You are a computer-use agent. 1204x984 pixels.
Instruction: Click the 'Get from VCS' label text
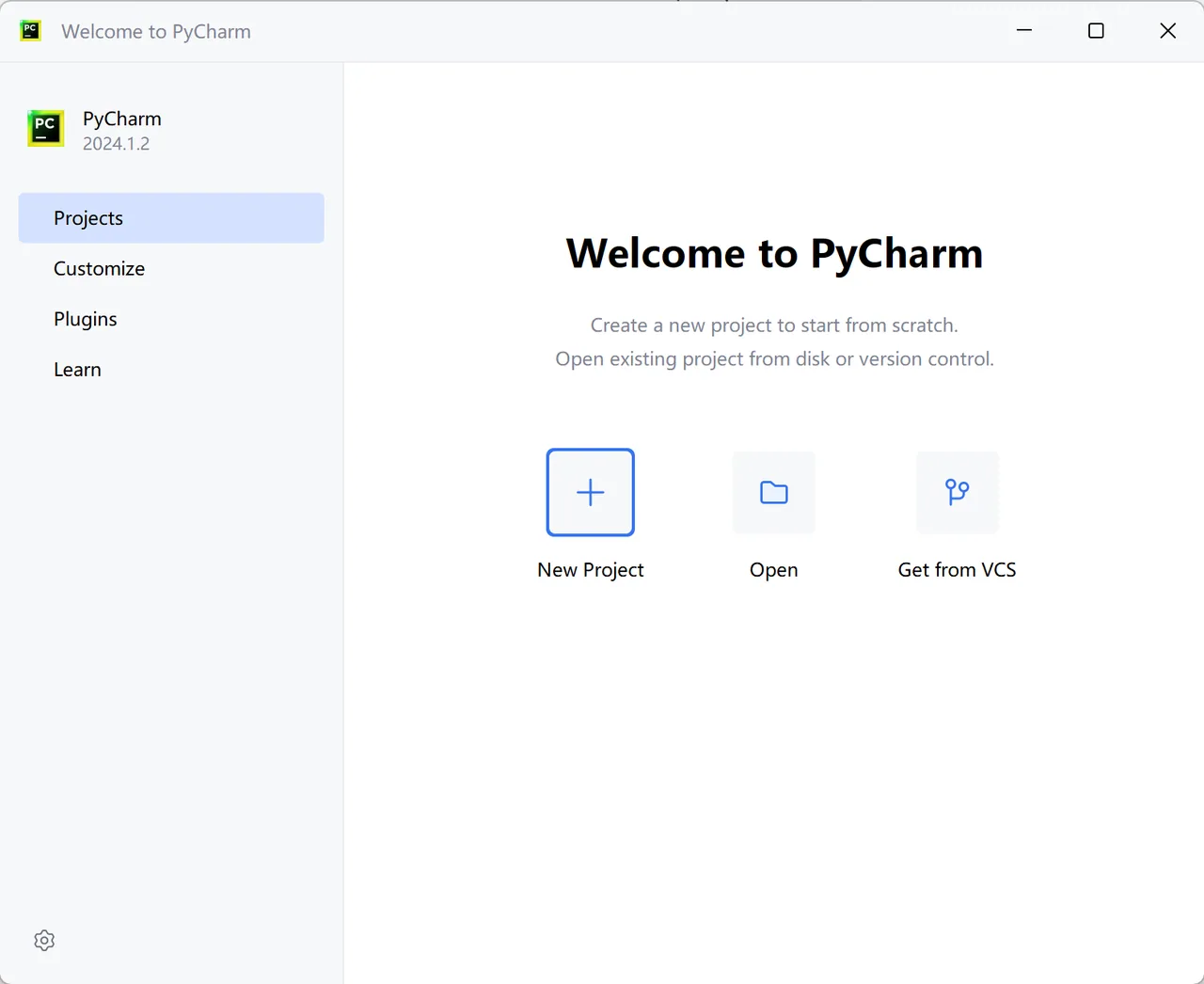click(x=958, y=570)
